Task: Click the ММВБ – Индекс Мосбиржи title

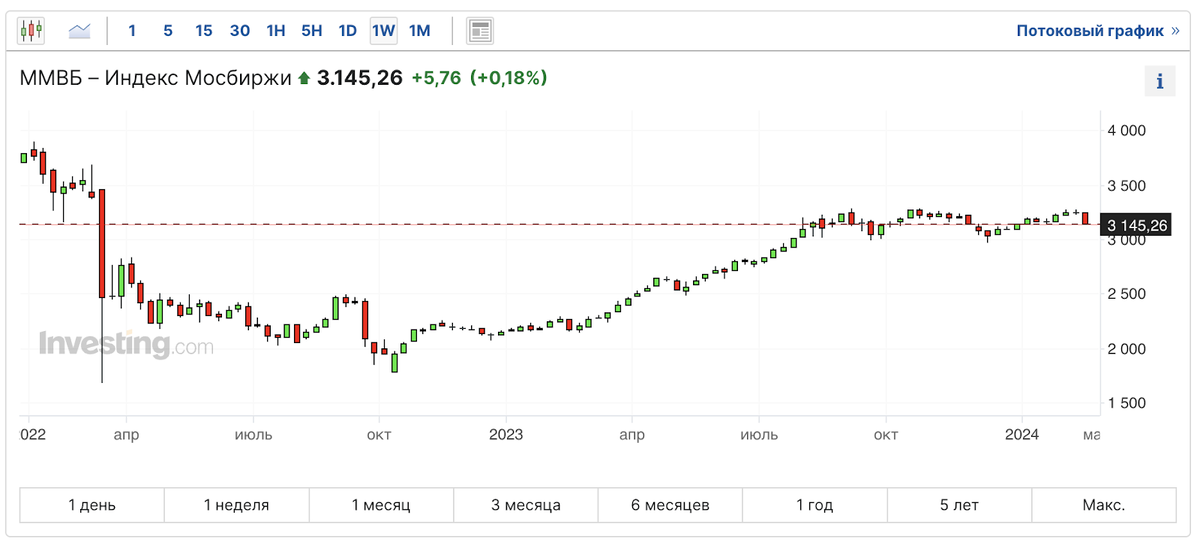Action: point(156,78)
